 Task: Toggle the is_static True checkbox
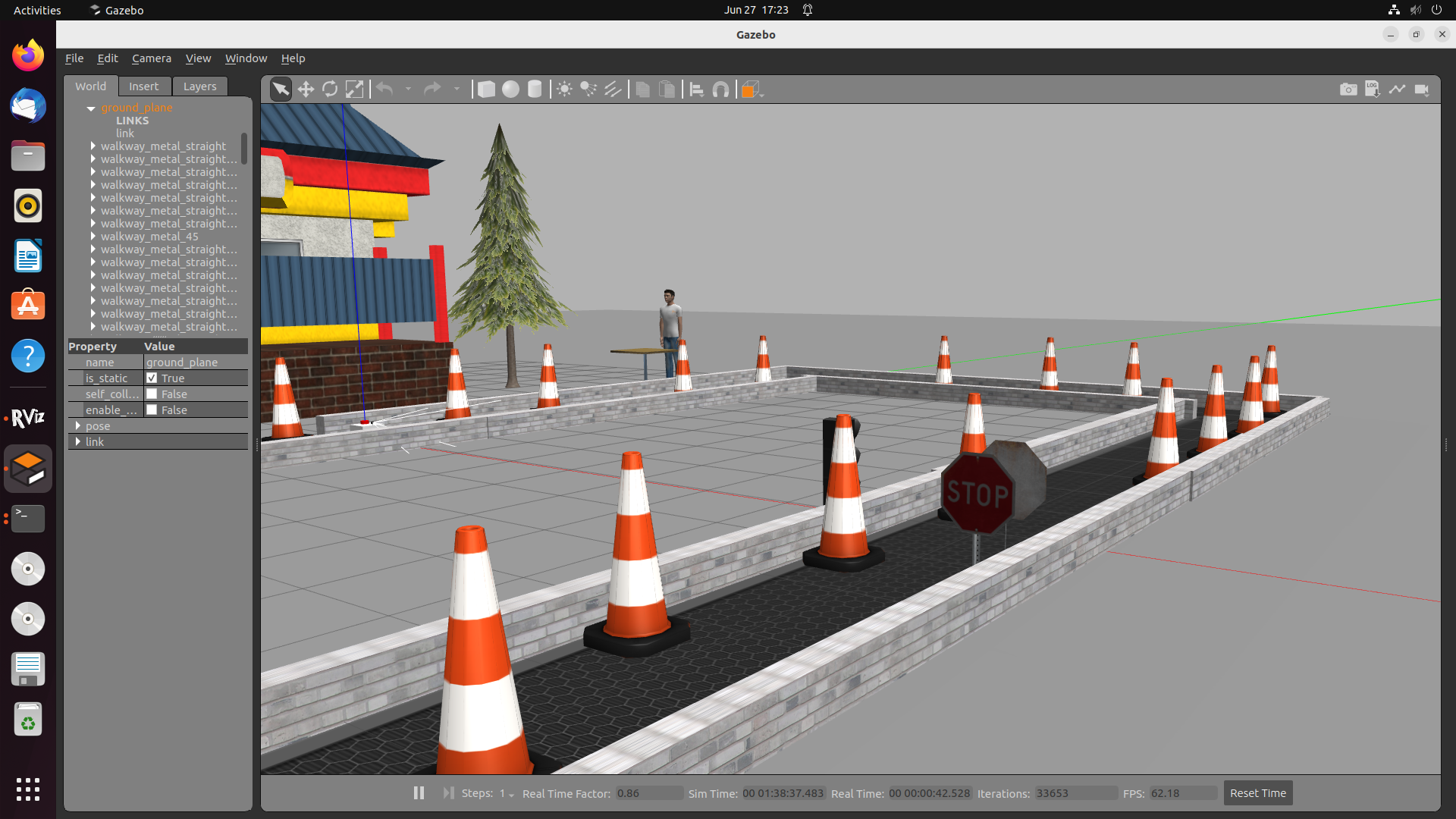click(x=152, y=378)
